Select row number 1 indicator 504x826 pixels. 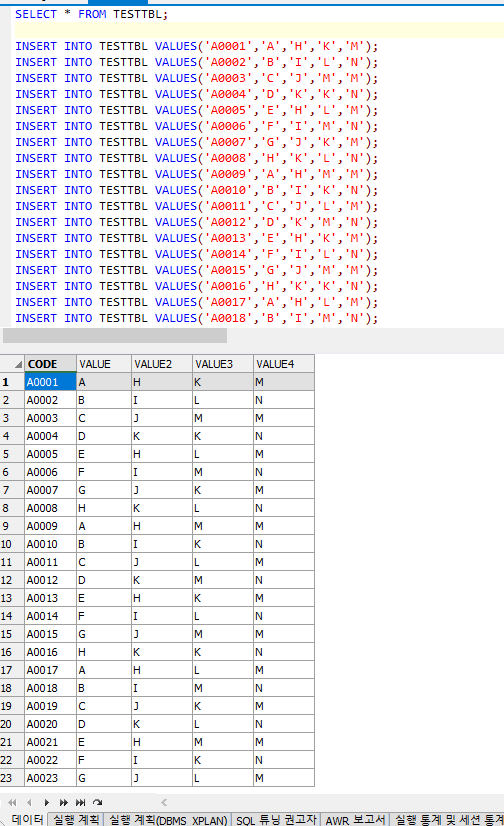pos(12,382)
